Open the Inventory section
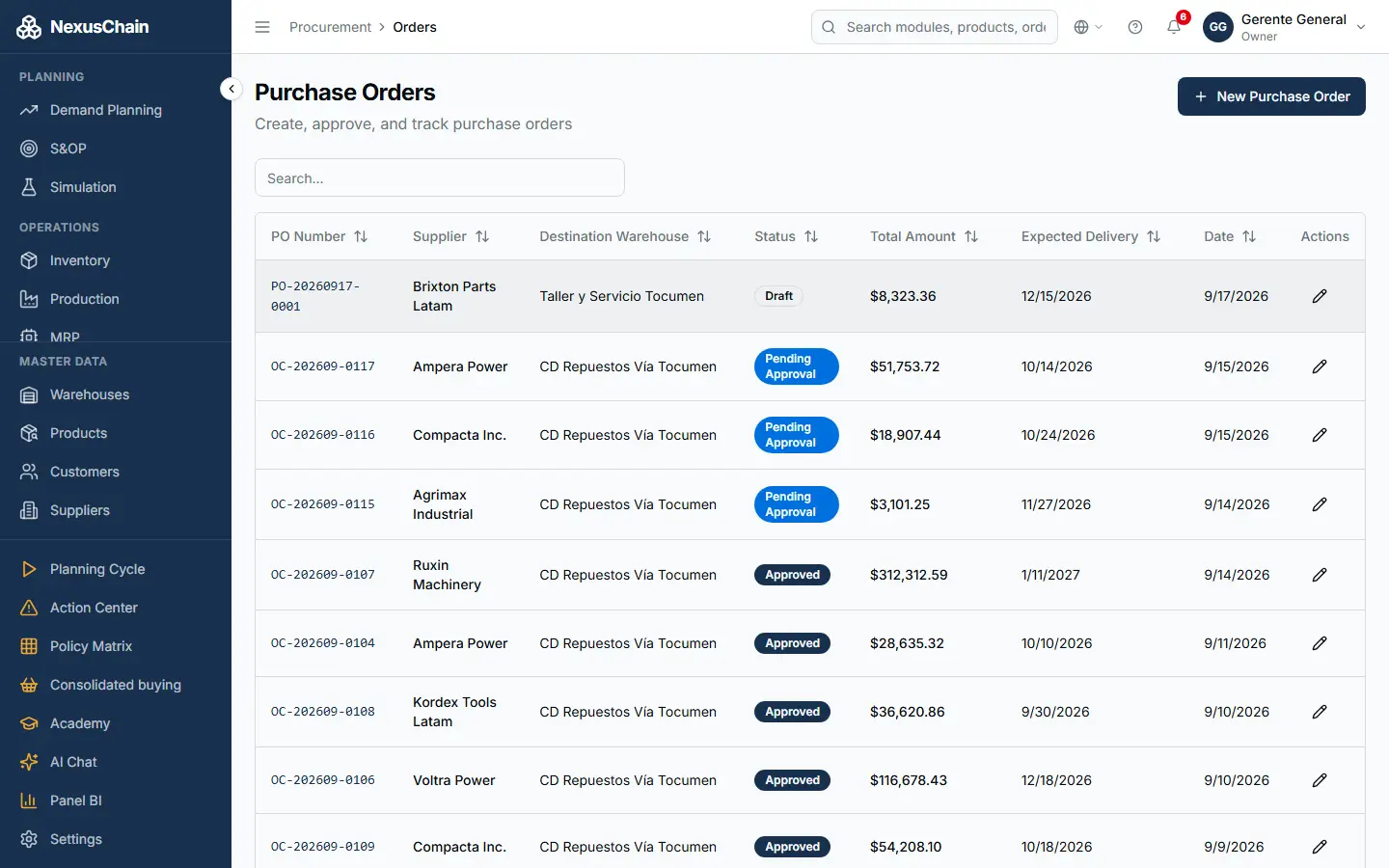The height and width of the screenshot is (868, 1389). click(x=80, y=260)
